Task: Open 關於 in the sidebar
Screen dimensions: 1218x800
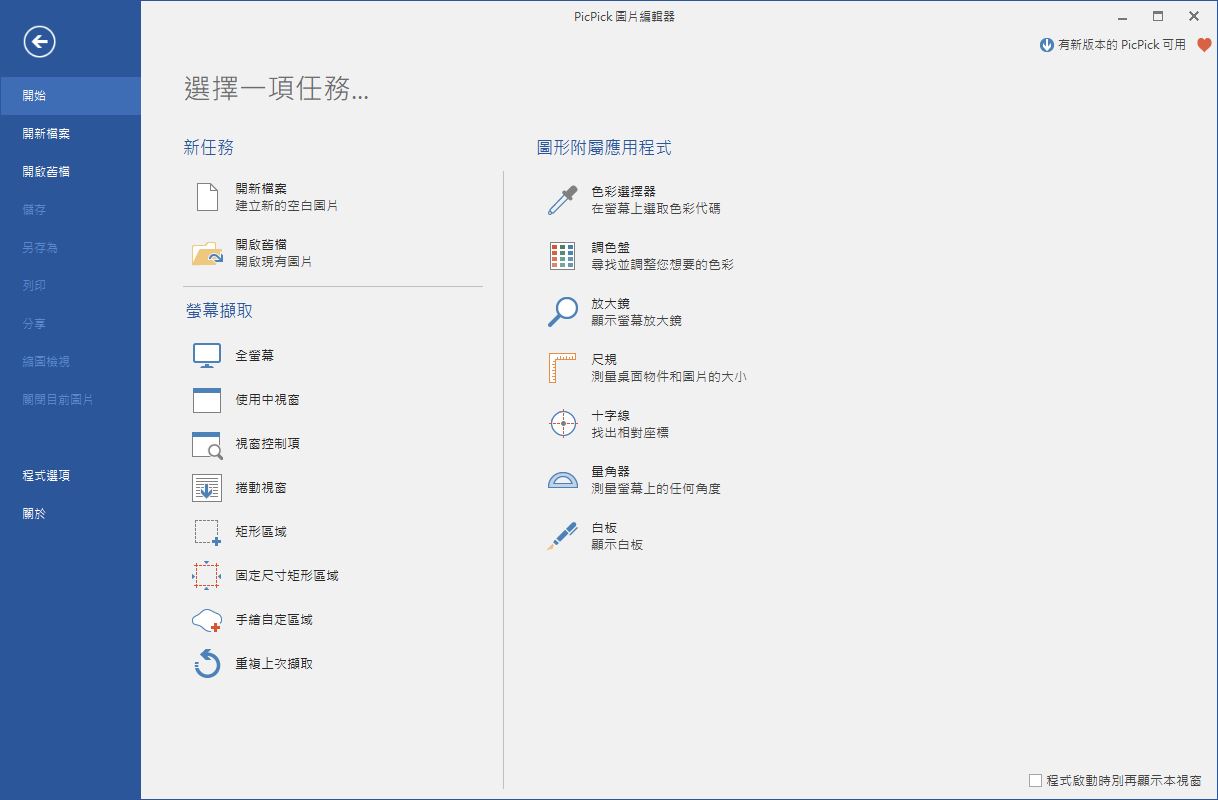Action: (x=70, y=514)
